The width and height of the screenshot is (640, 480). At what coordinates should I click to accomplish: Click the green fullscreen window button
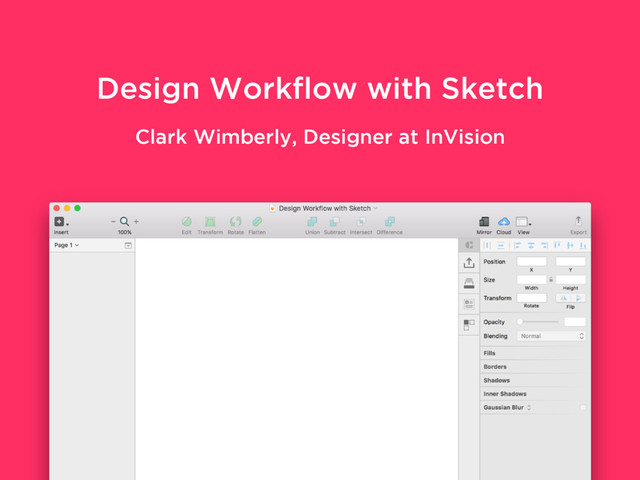tap(77, 208)
